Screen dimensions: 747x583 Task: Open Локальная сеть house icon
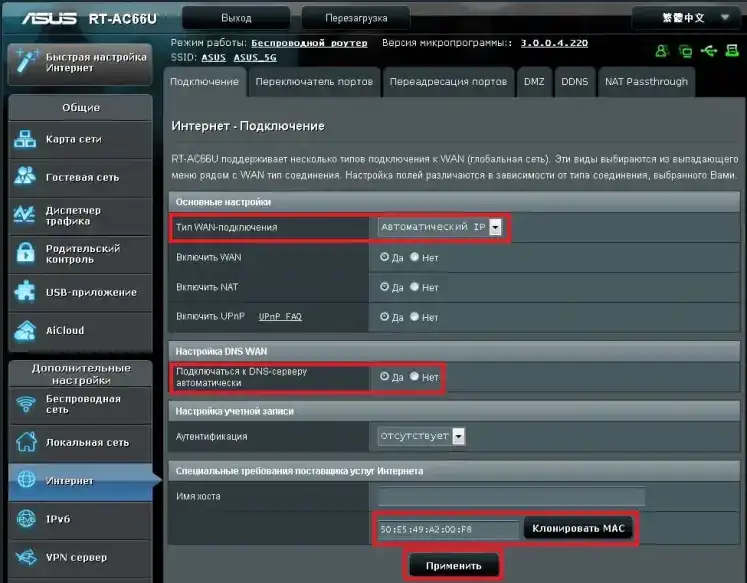coord(26,442)
